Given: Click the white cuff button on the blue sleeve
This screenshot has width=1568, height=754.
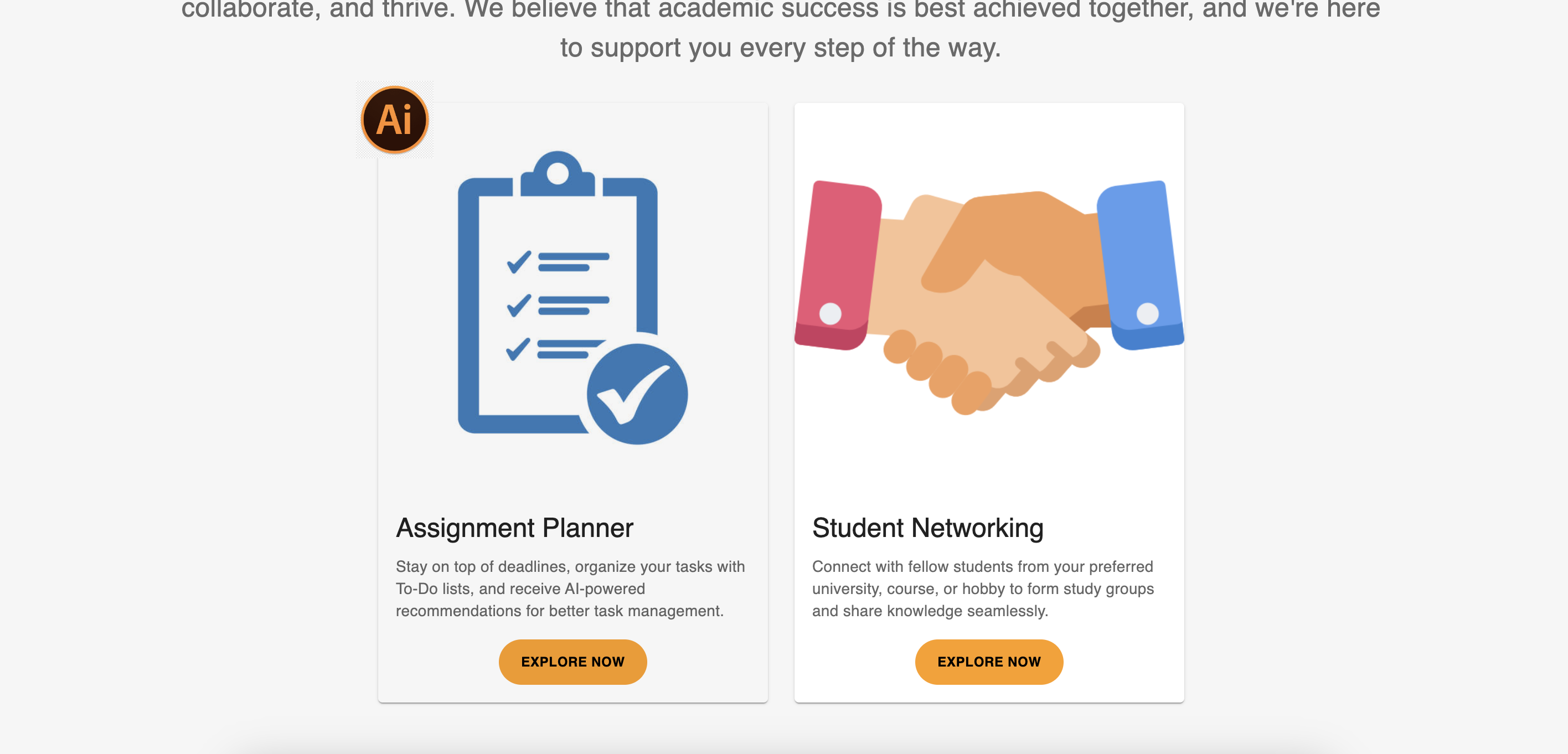Looking at the screenshot, I should pyautogui.click(x=1147, y=314).
